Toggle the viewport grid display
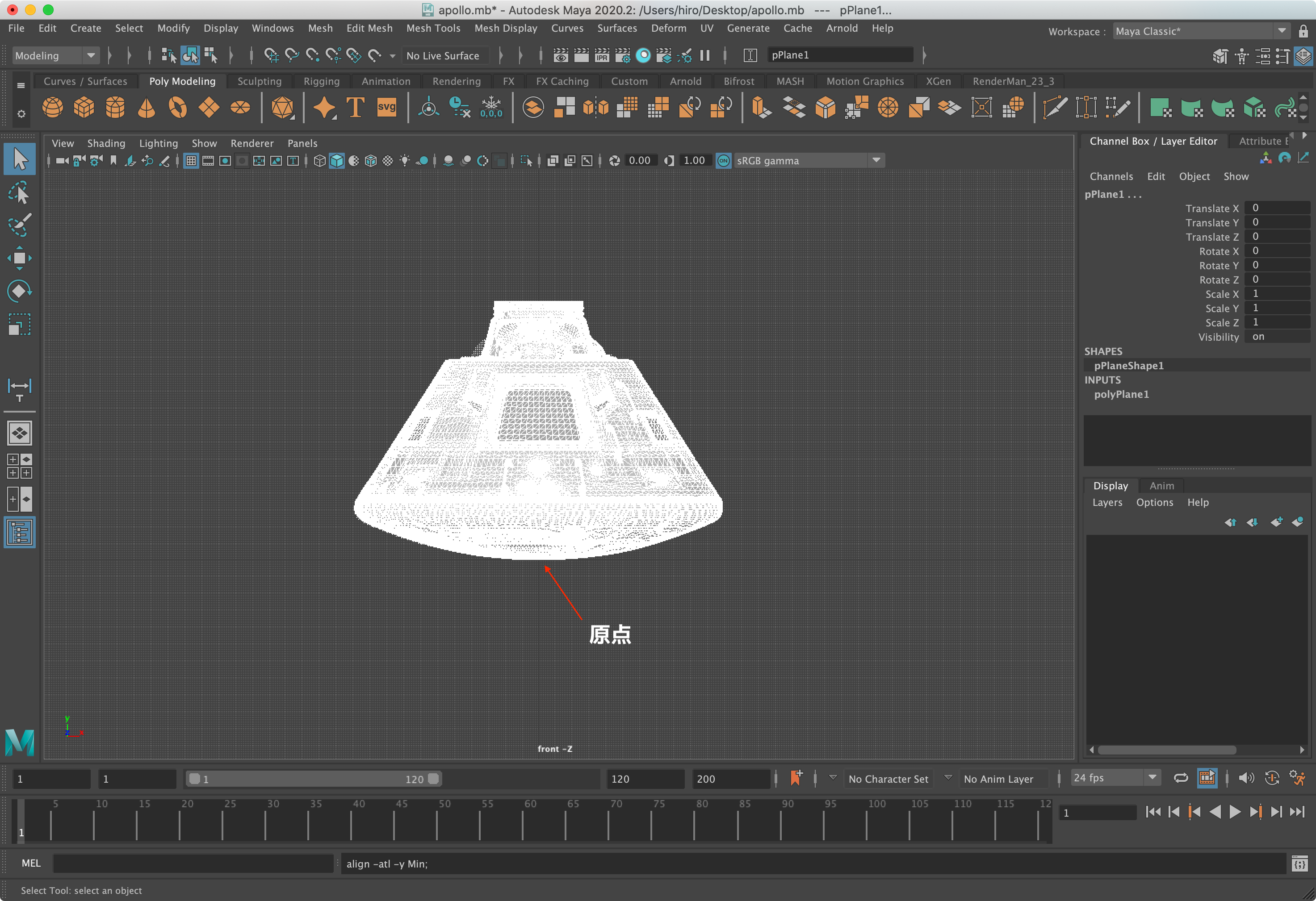The width and height of the screenshot is (1316, 901). [x=191, y=161]
